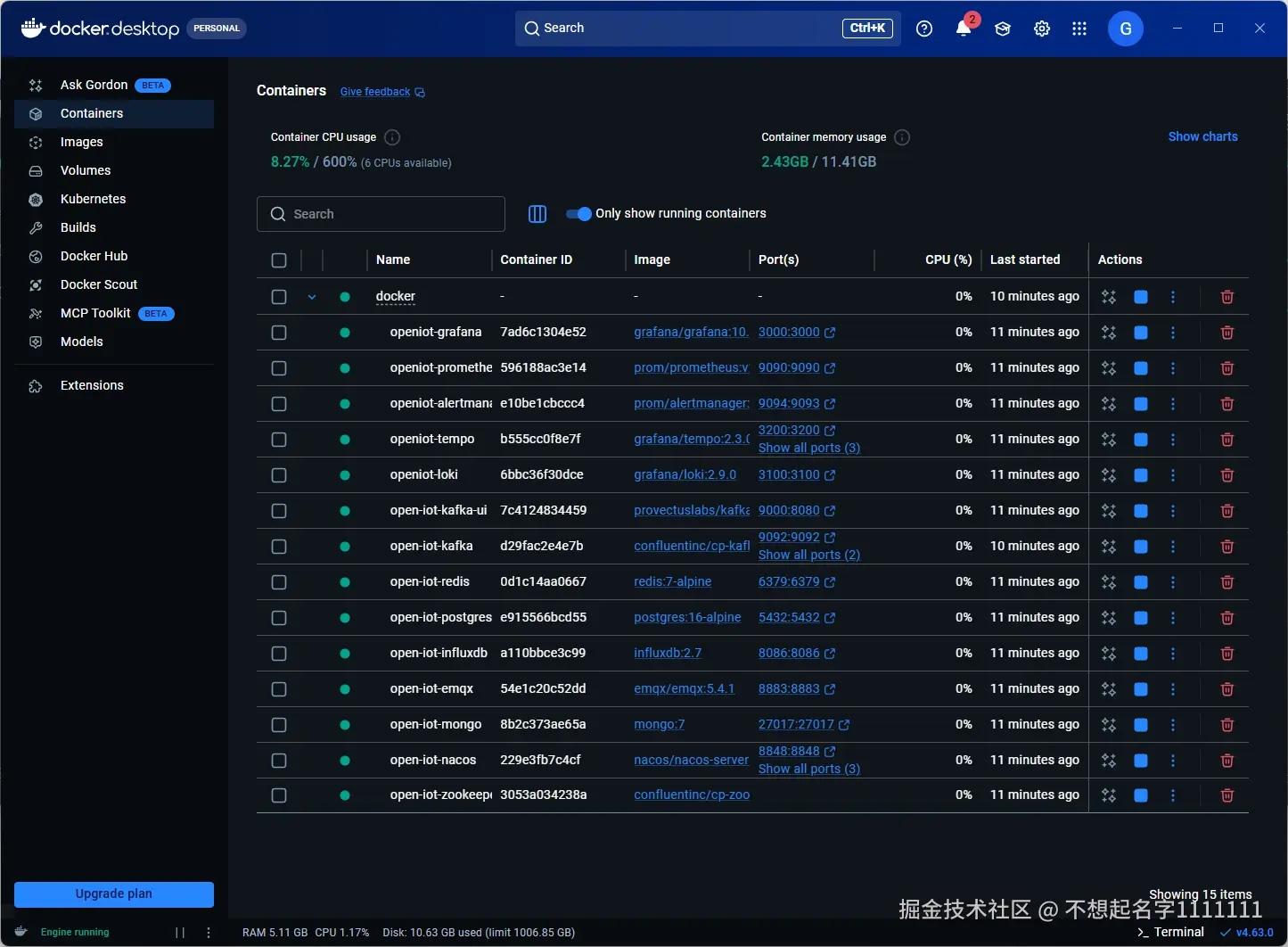Select the docker group checkbox
Image resolution: width=1288 pixels, height=947 pixels.
(x=279, y=297)
